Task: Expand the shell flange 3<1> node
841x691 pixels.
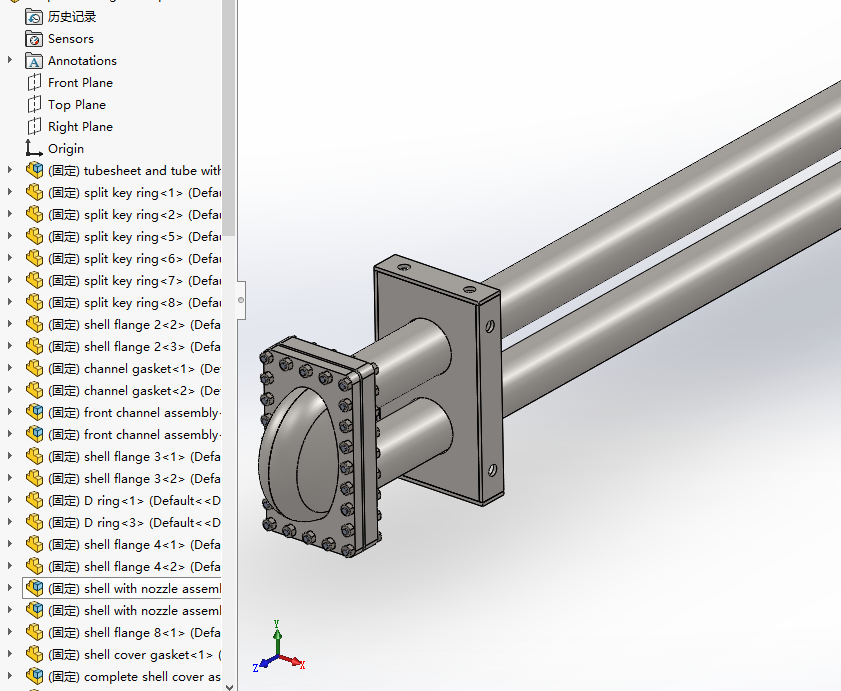Action: [x=10, y=456]
